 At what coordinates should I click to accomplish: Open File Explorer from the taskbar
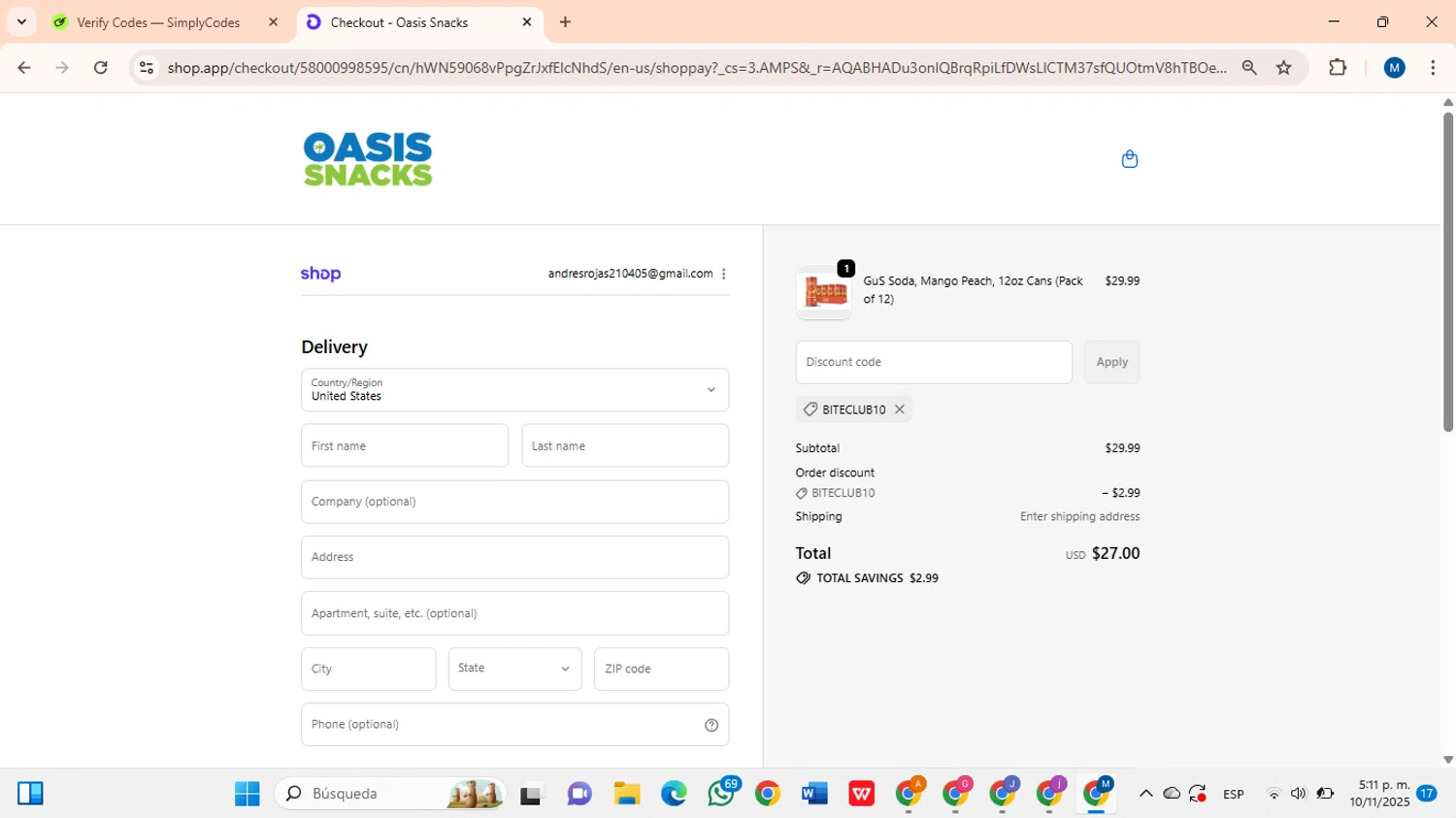coord(626,794)
